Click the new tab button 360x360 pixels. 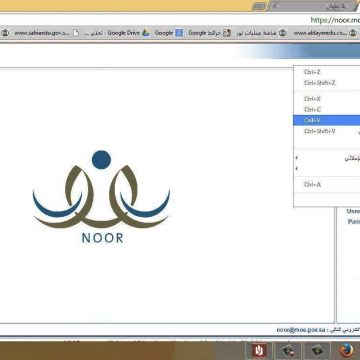tap(259, 6)
